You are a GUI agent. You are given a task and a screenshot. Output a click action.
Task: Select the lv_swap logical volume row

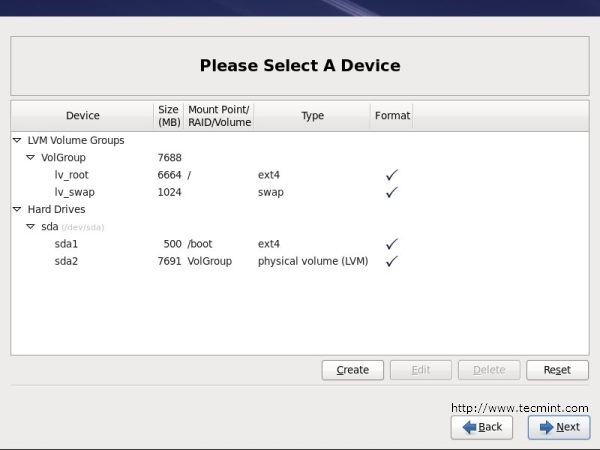300,192
